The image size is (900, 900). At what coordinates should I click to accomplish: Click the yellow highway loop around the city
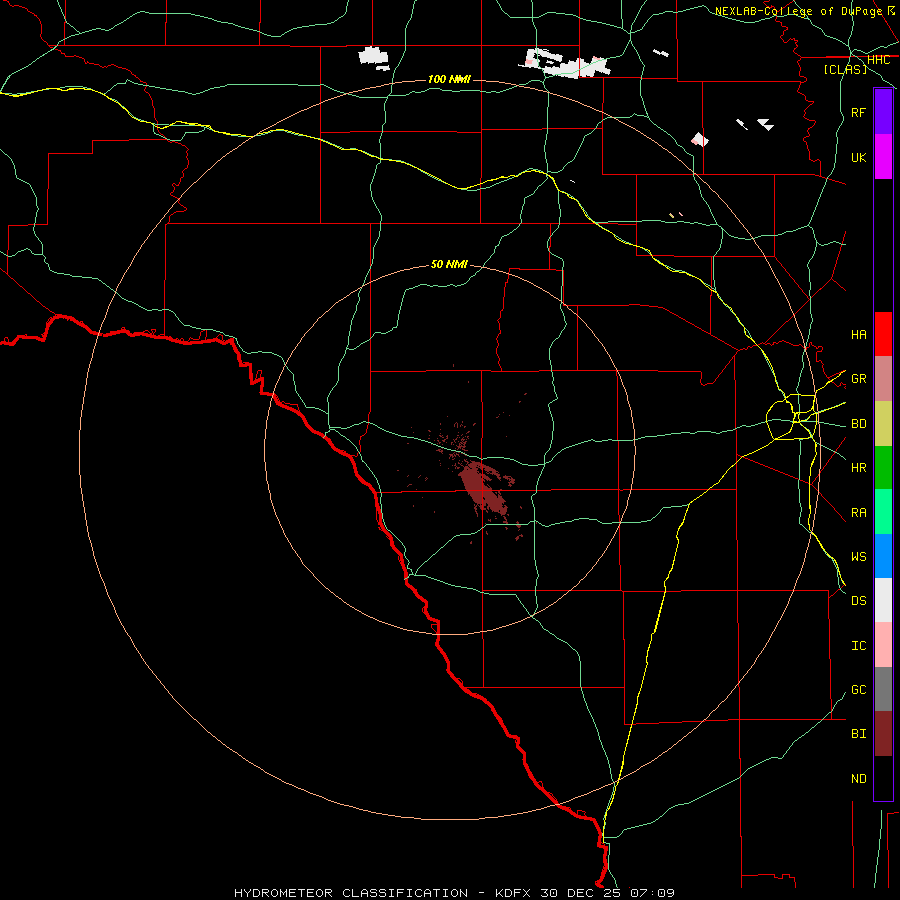click(x=792, y=417)
